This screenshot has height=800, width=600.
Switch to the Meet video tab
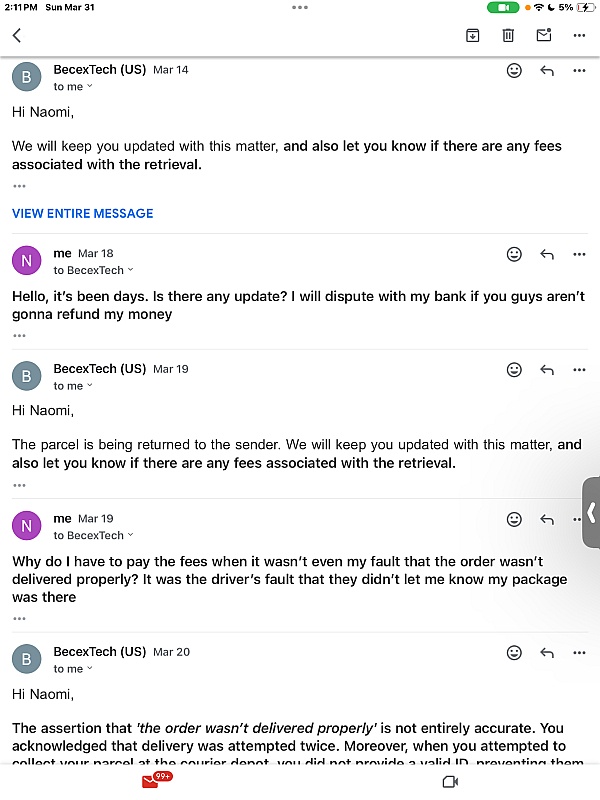point(450,782)
